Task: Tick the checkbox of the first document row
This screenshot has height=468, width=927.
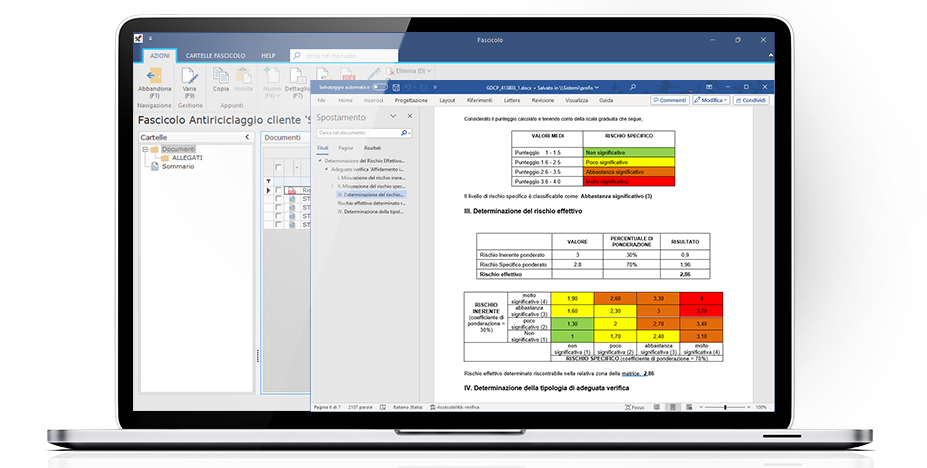Action: (279, 190)
